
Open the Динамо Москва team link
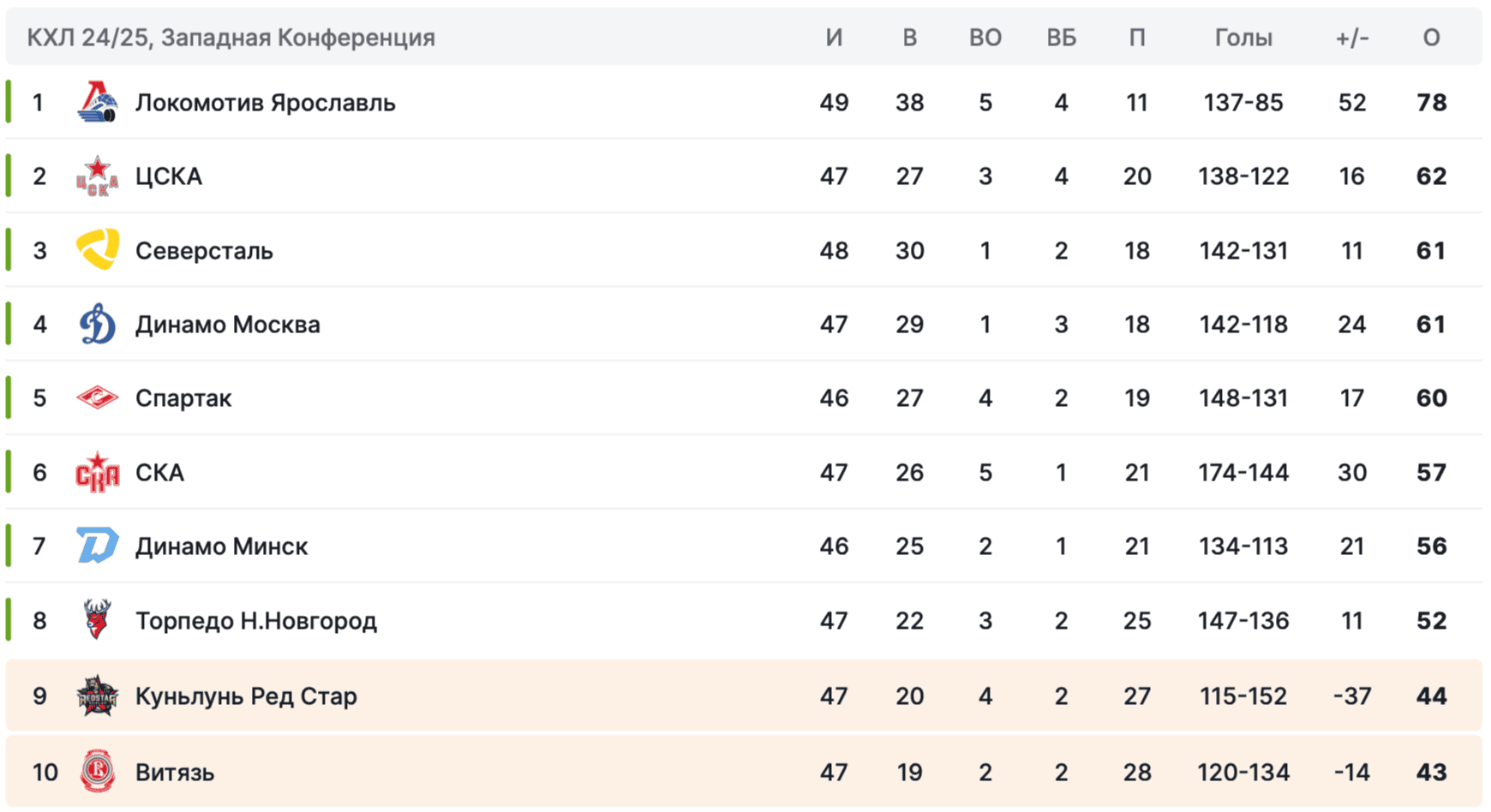click(228, 325)
